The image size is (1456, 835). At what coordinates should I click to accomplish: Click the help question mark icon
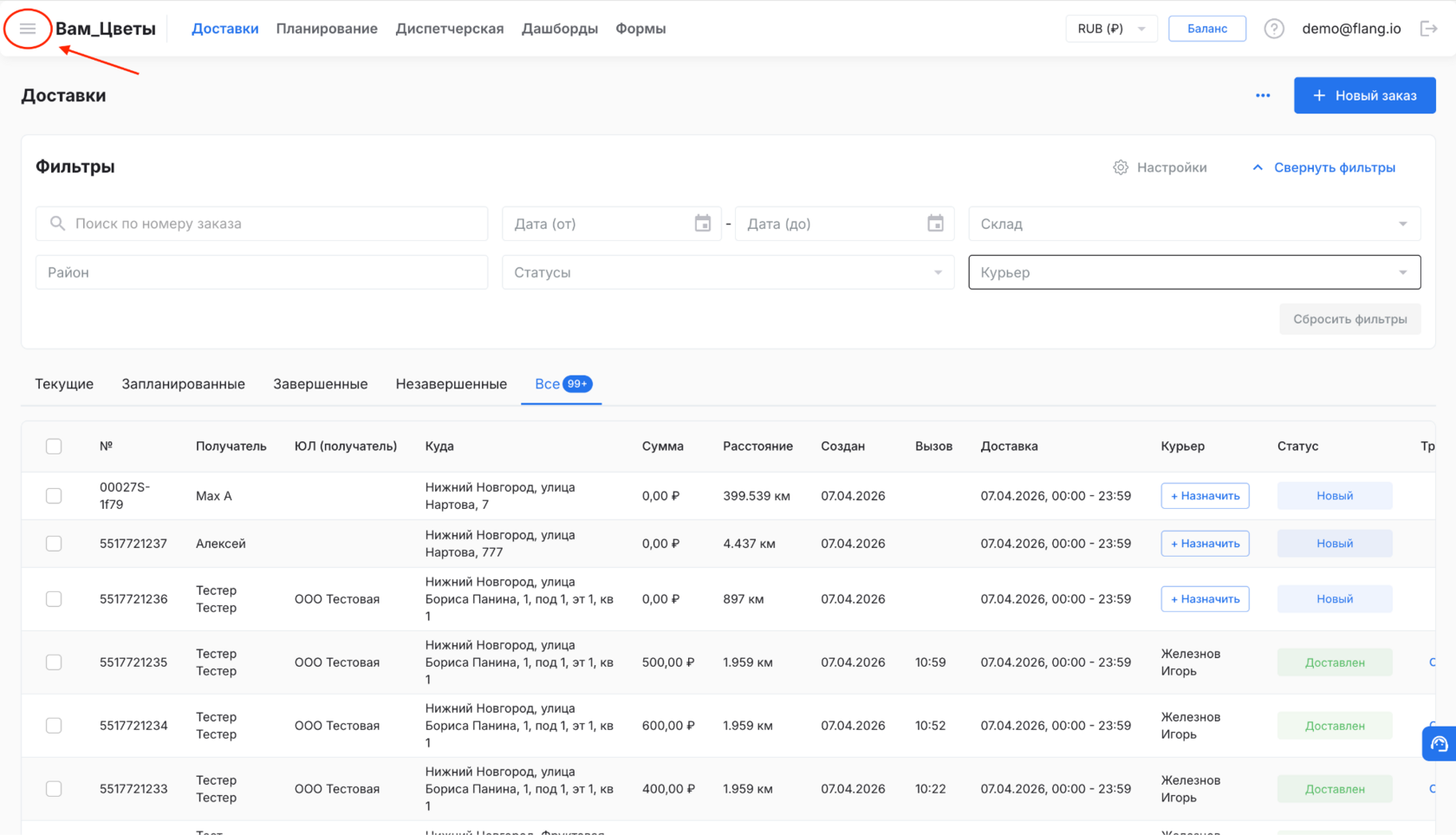pyautogui.click(x=1273, y=29)
